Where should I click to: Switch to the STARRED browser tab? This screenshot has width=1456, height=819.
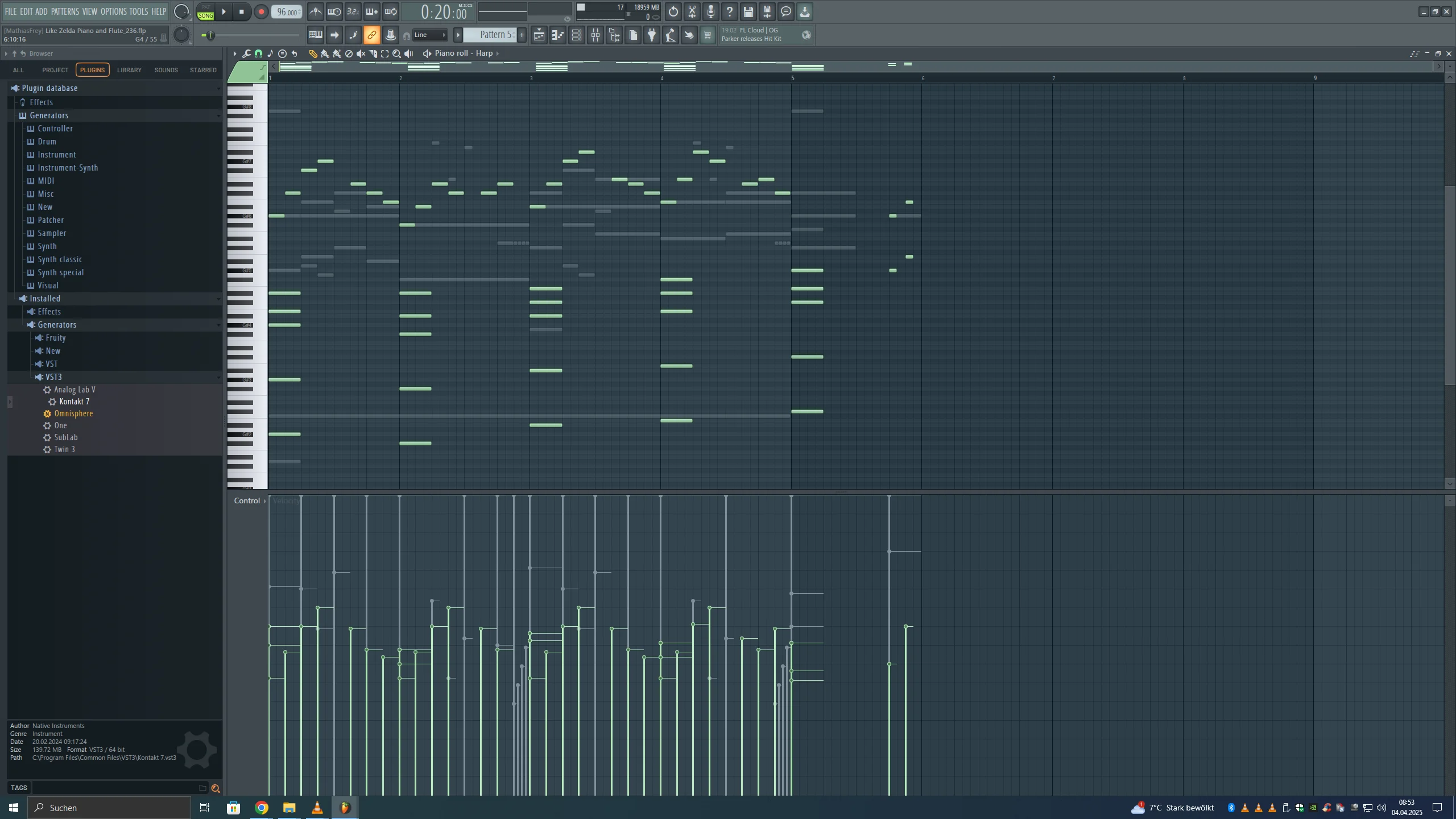pos(203,70)
